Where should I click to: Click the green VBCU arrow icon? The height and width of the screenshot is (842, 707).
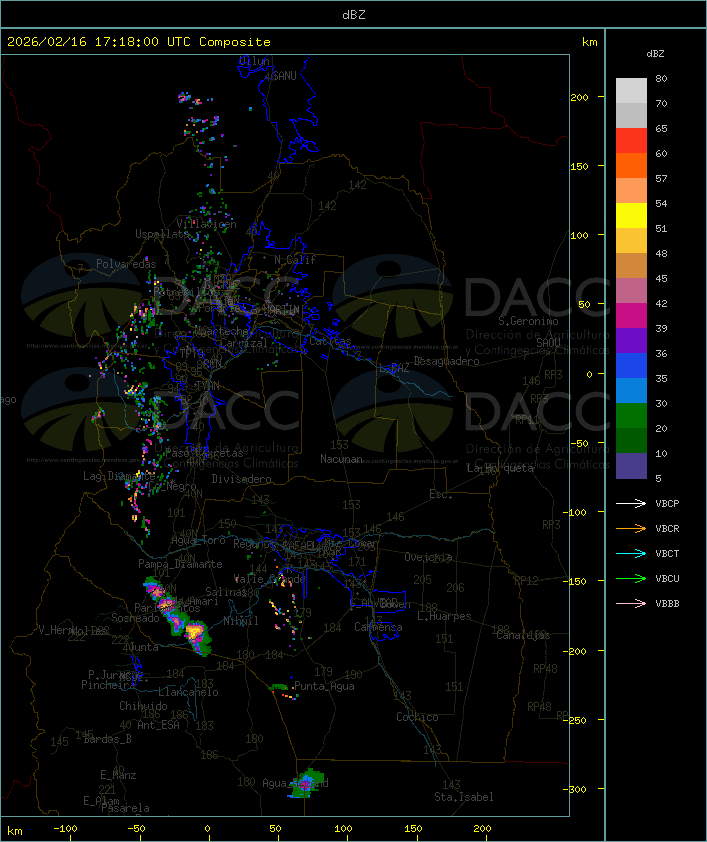click(631, 578)
